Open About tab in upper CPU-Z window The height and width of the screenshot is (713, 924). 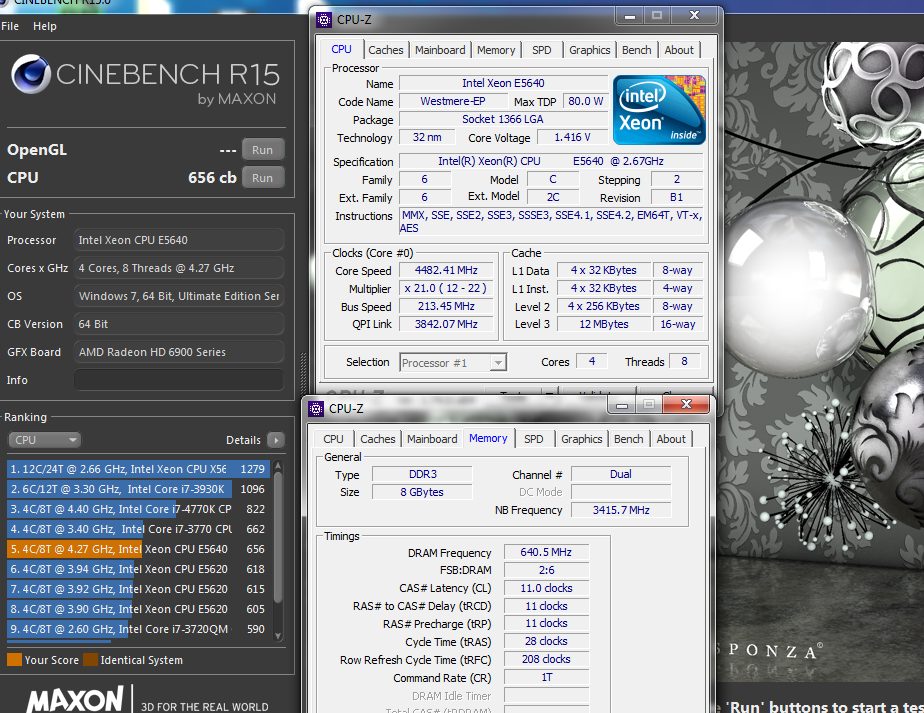(x=679, y=50)
